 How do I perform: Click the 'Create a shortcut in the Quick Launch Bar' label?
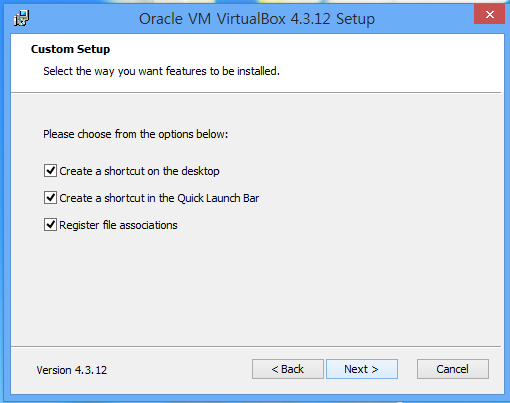point(159,198)
